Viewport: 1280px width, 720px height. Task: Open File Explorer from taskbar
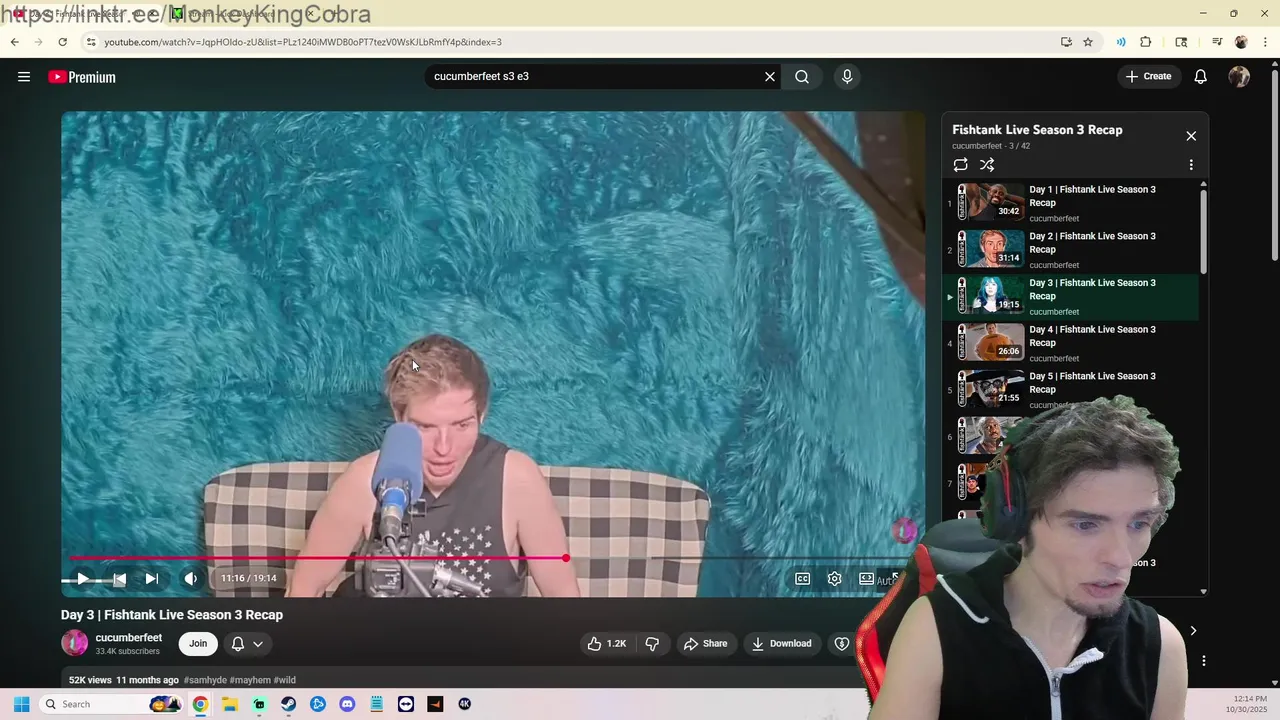point(229,704)
